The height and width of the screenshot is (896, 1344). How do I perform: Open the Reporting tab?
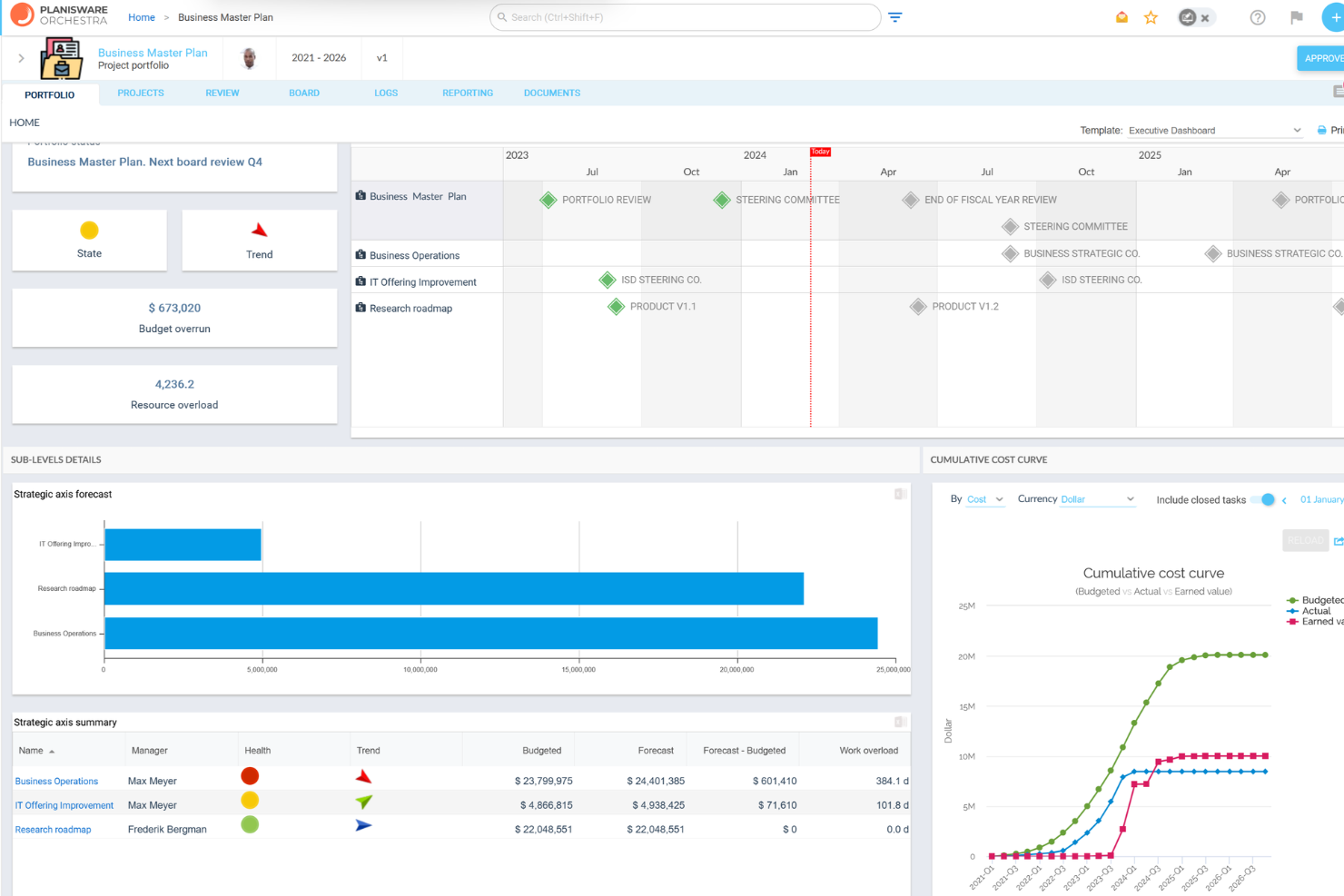[468, 93]
